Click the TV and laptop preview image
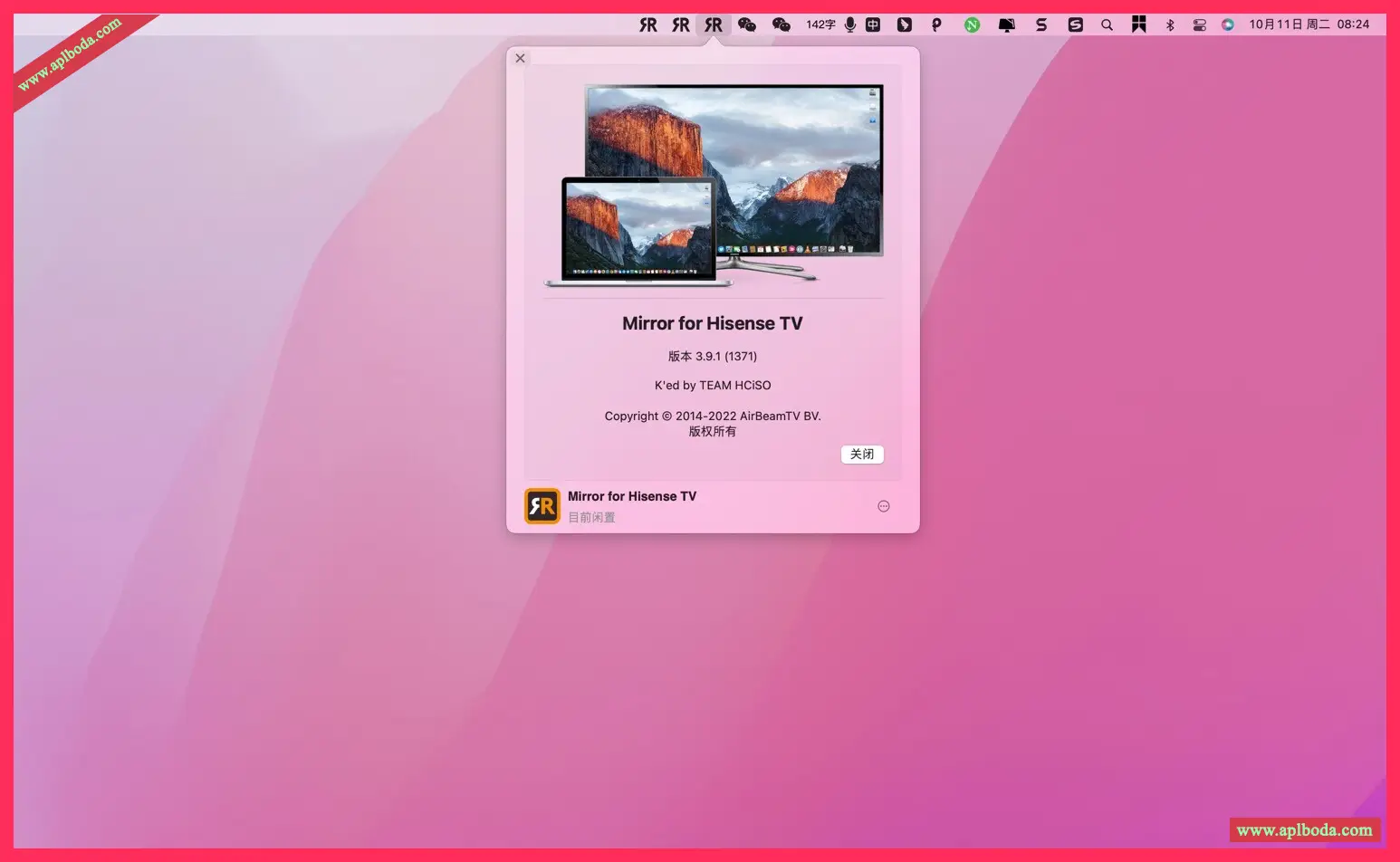 [x=714, y=185]
